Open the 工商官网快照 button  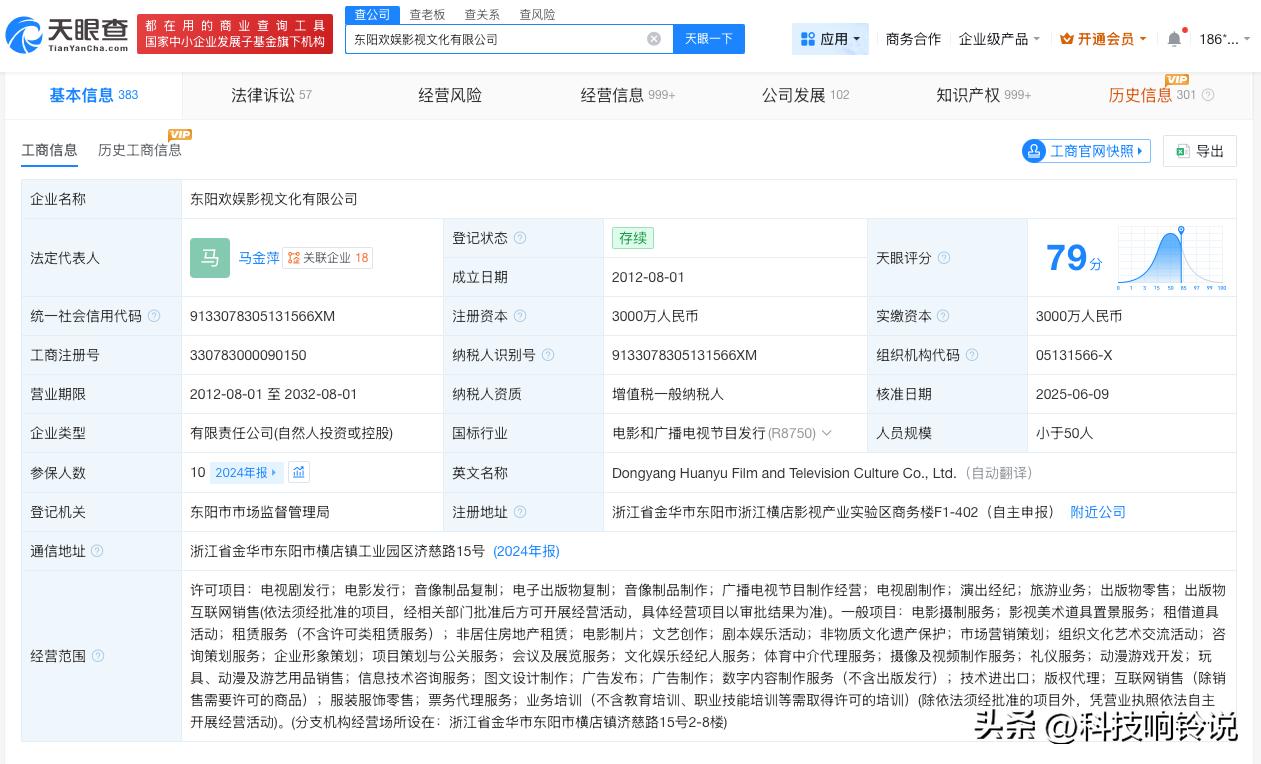[x=1086, y=151]
